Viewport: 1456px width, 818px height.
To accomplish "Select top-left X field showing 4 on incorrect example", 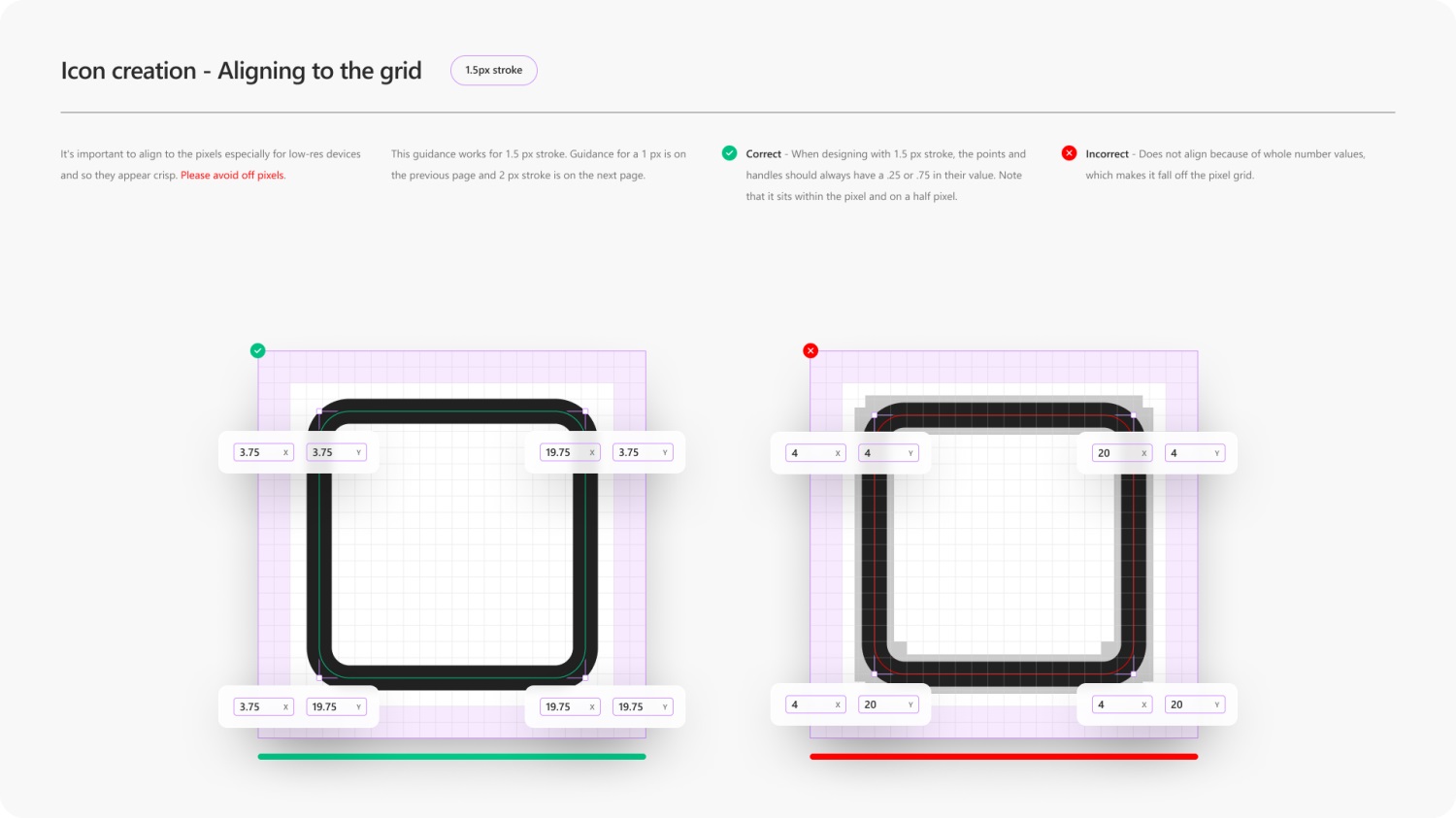I will [815, 453].
